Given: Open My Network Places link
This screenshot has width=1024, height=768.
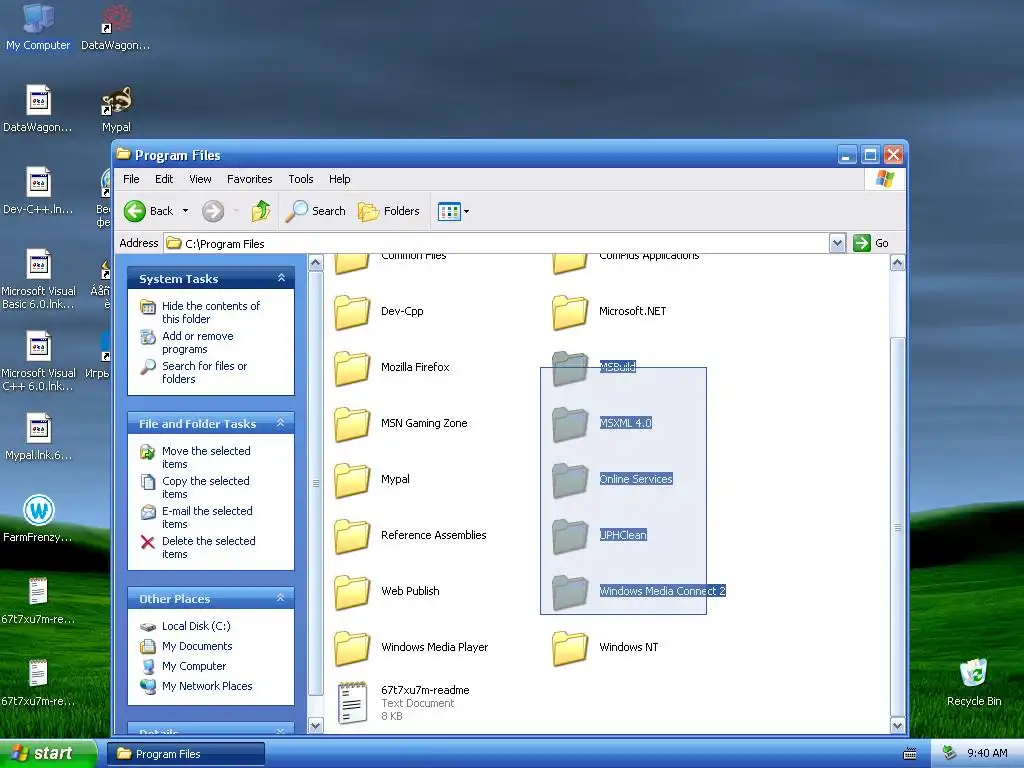Looking at the screenshot, I should coord(207,686).
